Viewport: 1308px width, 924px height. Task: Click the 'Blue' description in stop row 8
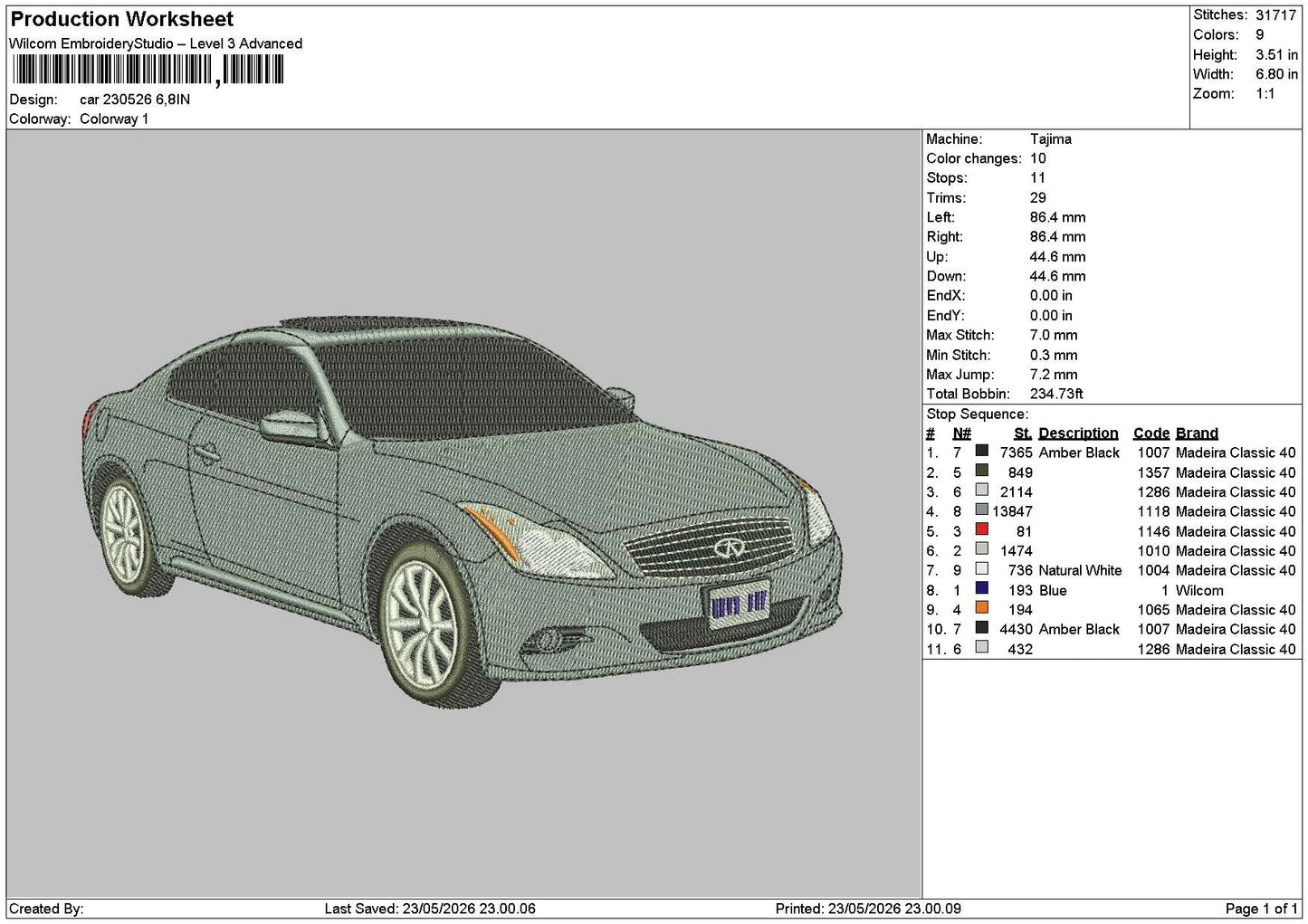(1053, 591)
